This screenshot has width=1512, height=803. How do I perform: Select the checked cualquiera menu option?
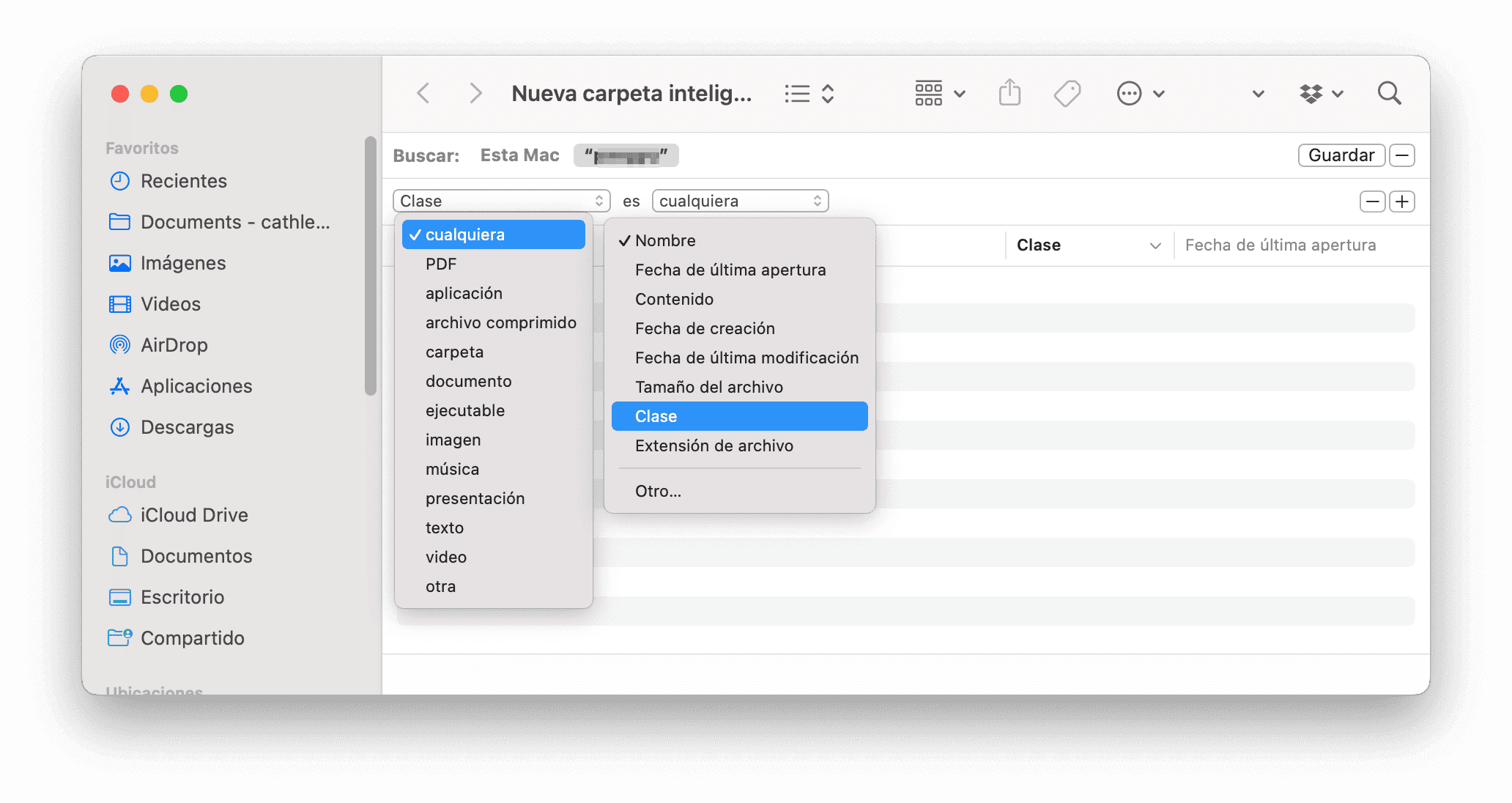tap(494, 234)
